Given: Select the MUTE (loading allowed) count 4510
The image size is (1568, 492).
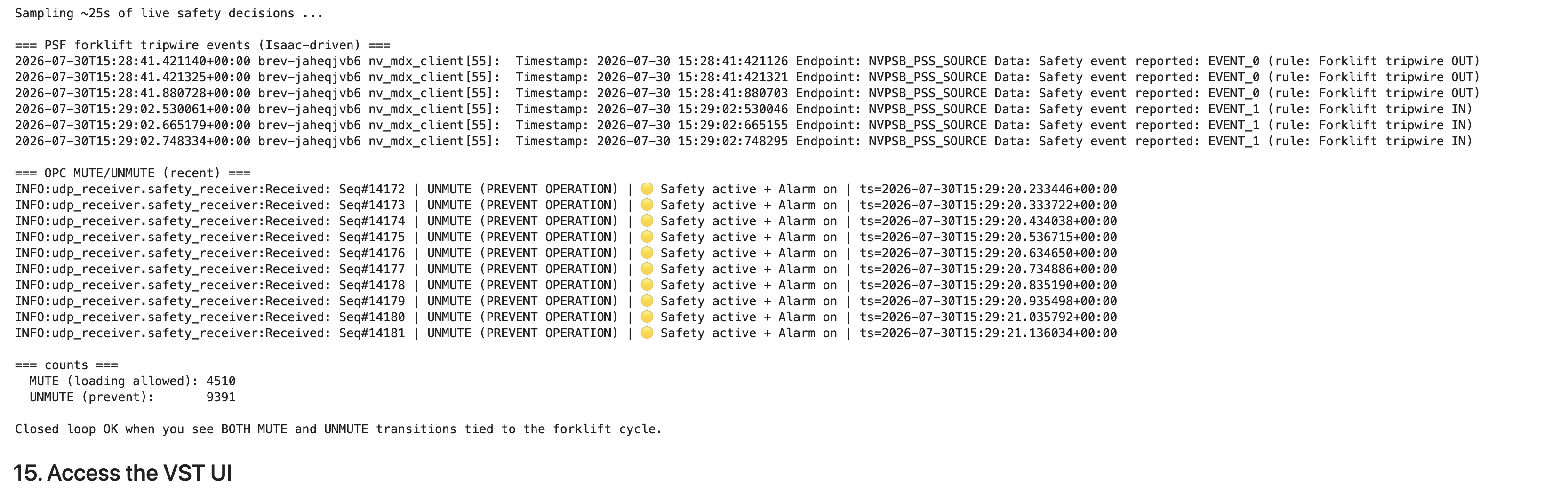Looking at the screenshot, I should [221, 381].
